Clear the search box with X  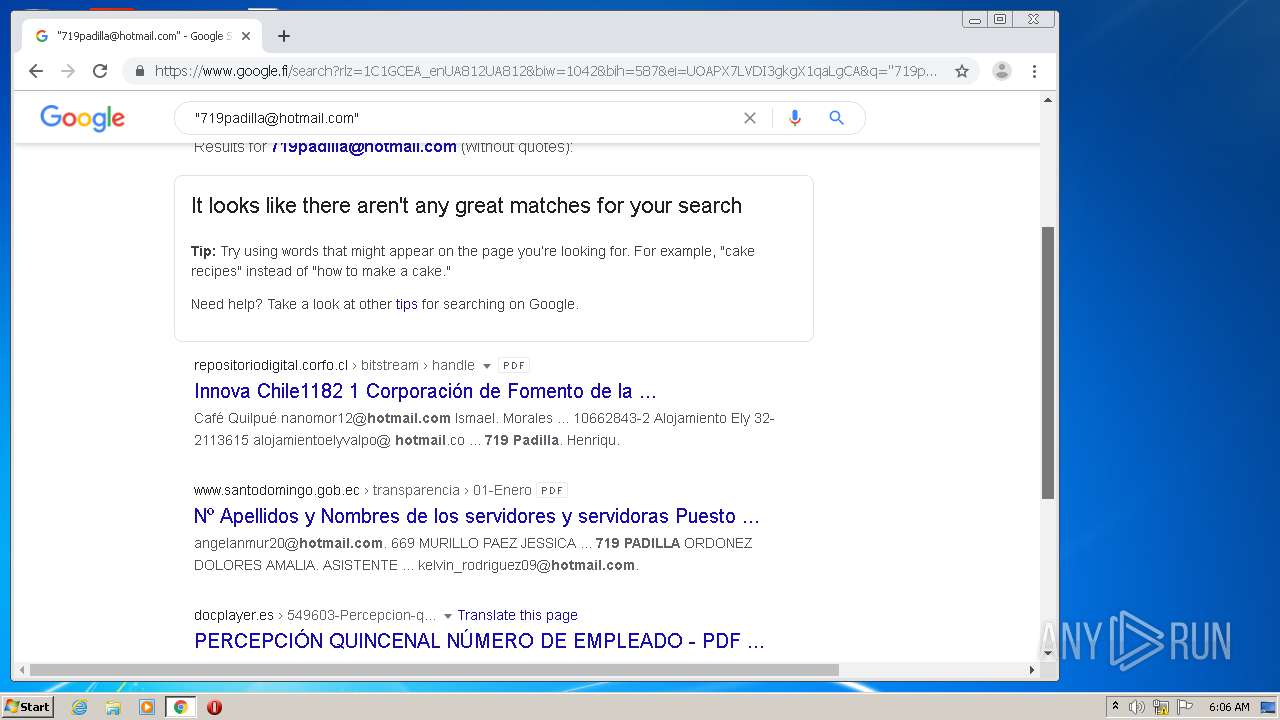[750, 118]
